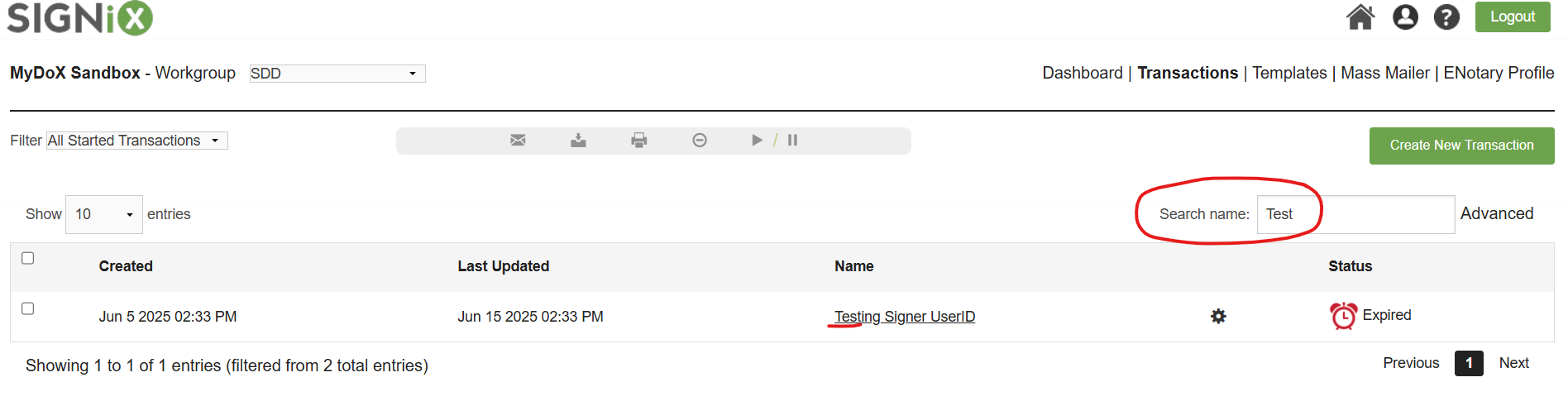Viewport: 1568px width, 406px height.
Task: Open the Templates menu item
Action: [1288, 73]
